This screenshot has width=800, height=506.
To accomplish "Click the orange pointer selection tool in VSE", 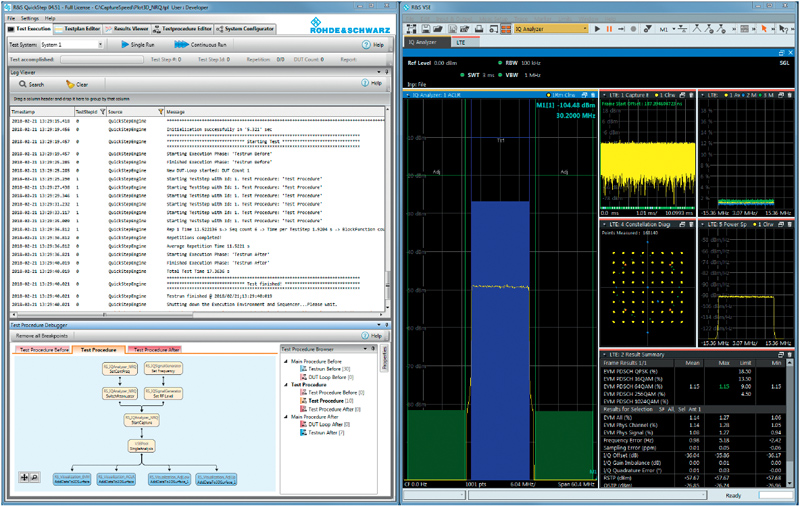I will point(764,29).
